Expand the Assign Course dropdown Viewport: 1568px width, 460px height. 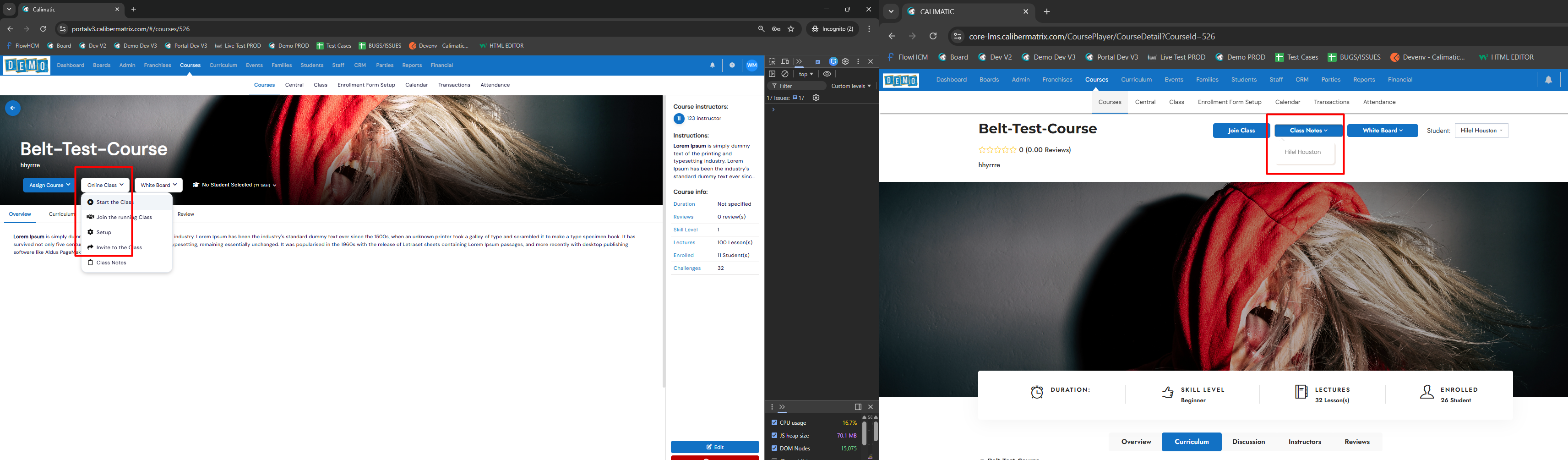tap(48, 185)
